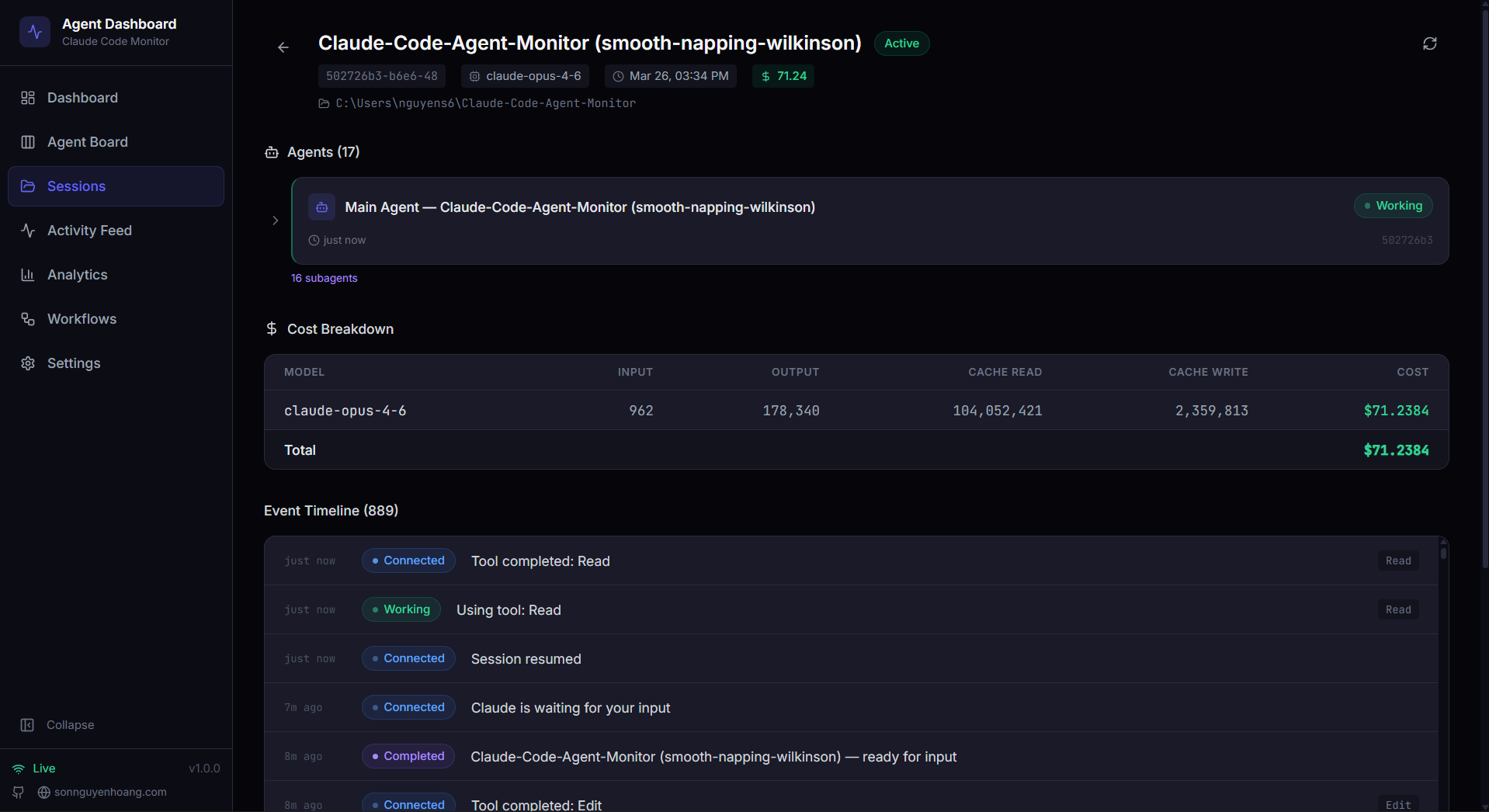
Task: Click the Tool completed: Read event
Action: tap(540, 561)
